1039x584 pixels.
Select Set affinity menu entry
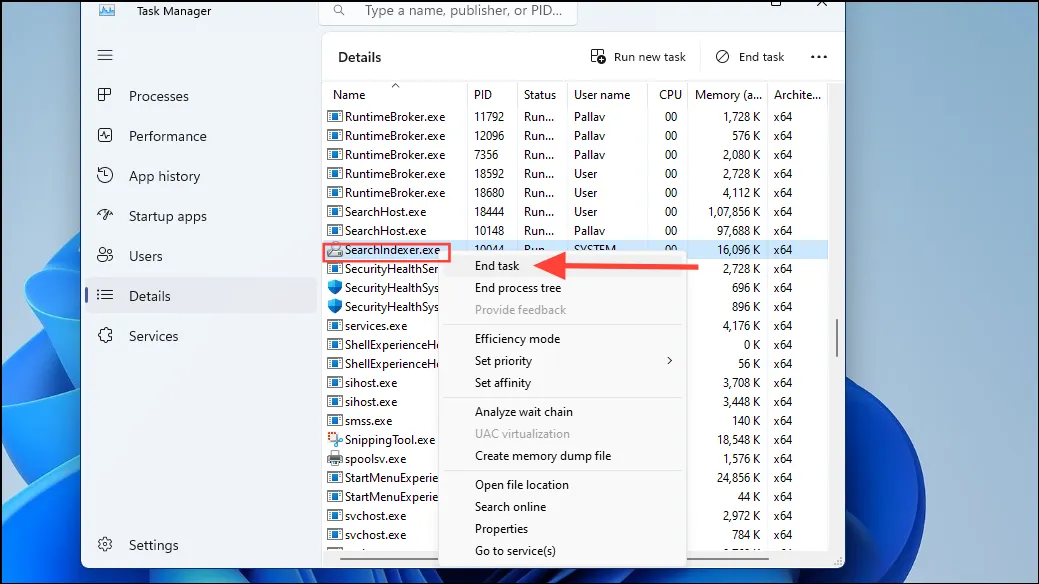click(503, 382)
